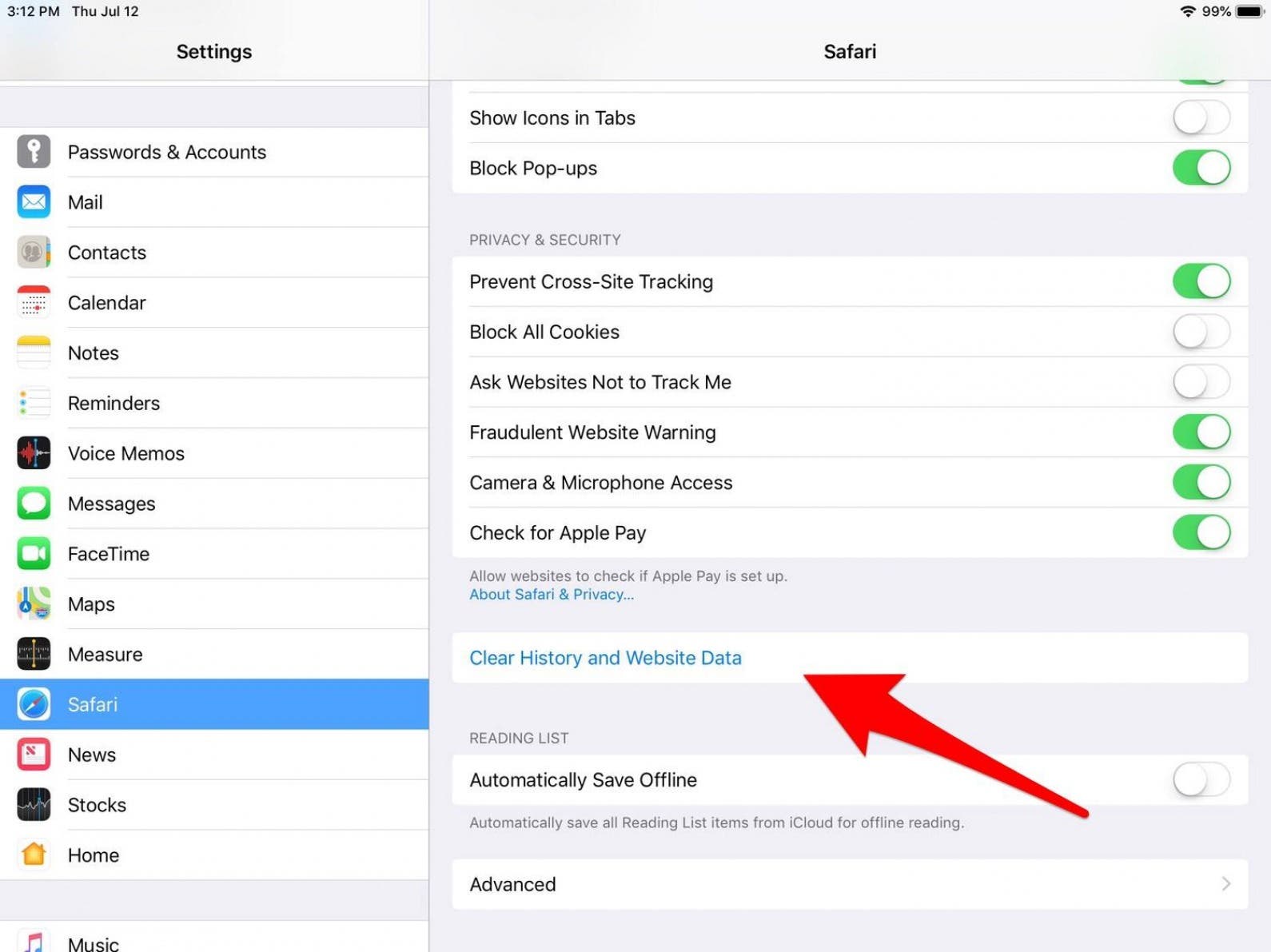
Task: Tap the clock time in status bar
Action: pyautogui.click(x=34, y=11)
